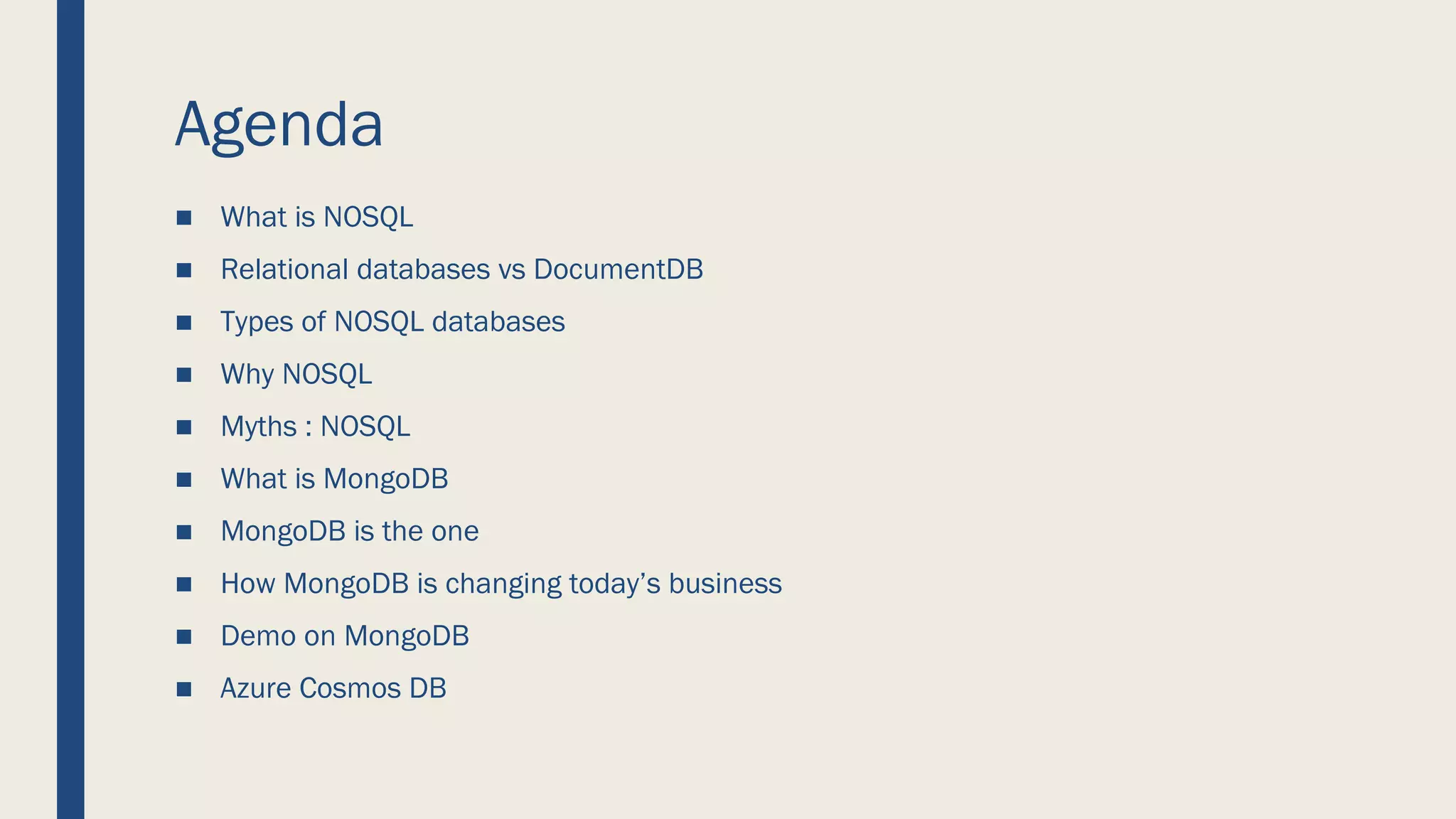Click the square bullet before 'What is NOSQL'
The width and height of the screenshot is (1456, 819).
(x=183, y=218)
